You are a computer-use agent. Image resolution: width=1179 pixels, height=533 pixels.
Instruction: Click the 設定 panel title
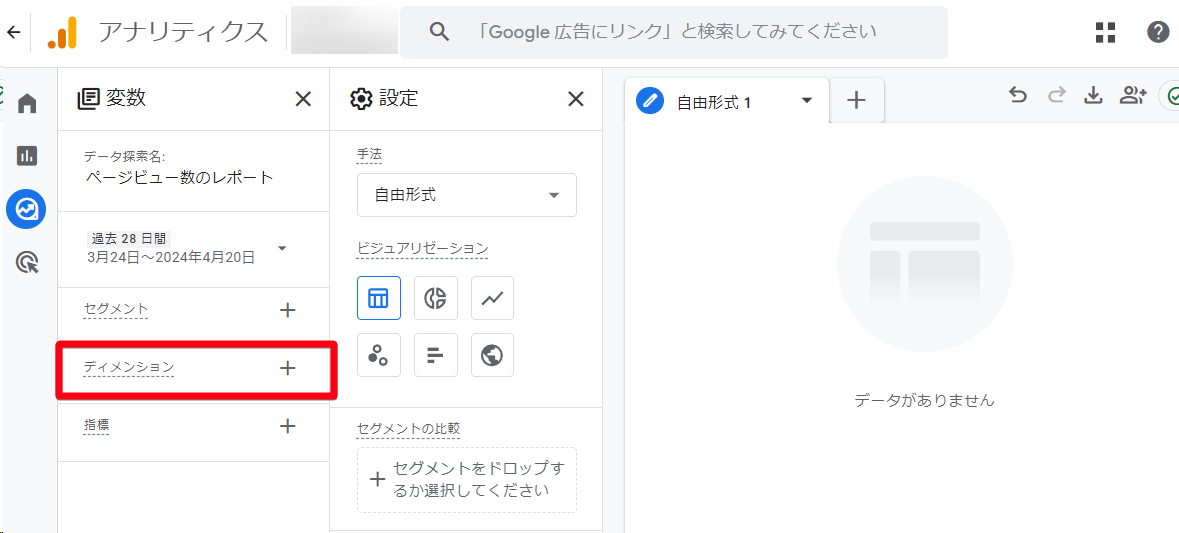(399, 98)
